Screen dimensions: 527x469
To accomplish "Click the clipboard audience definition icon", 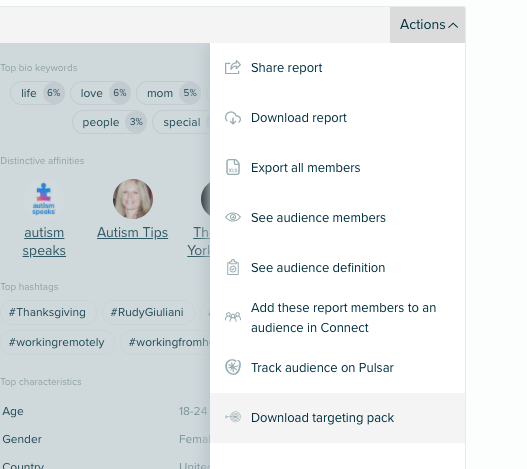I will [x=233, y=267].
